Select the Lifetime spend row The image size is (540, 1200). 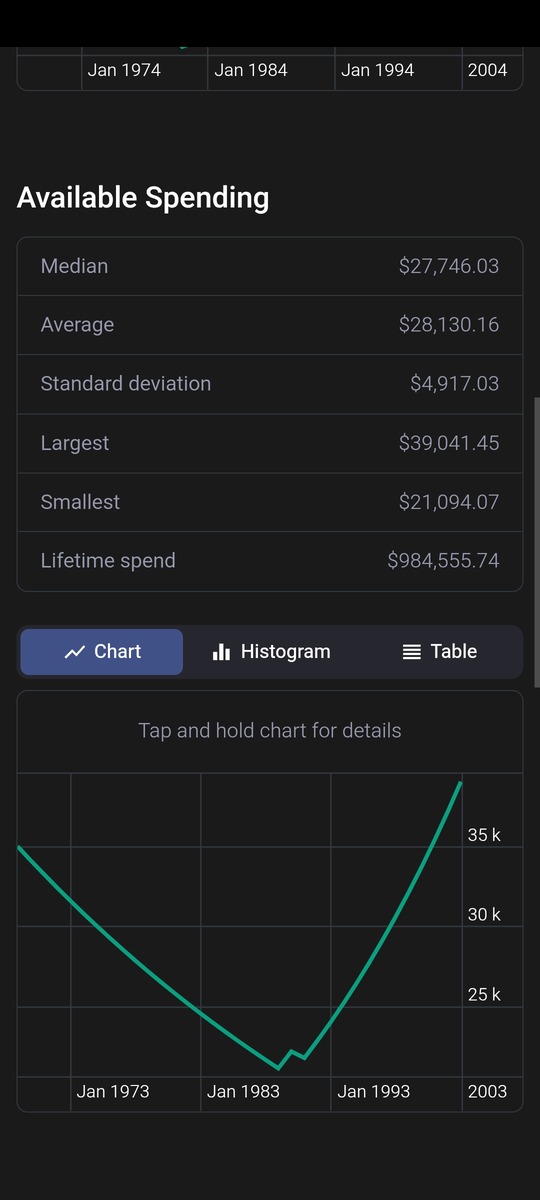tap(270, 561)
